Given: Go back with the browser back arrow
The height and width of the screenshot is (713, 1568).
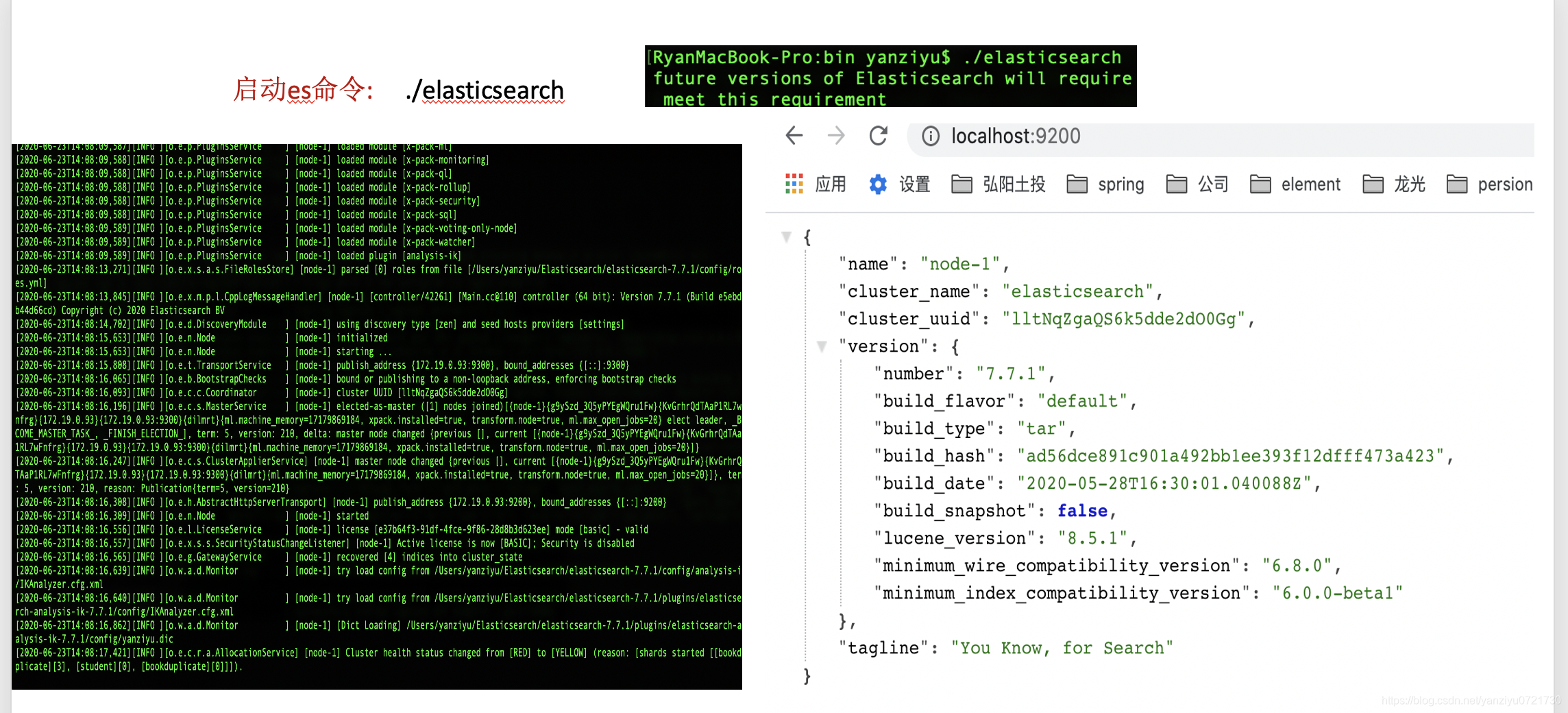Looking at the screenshot, I should pos(794,136).
